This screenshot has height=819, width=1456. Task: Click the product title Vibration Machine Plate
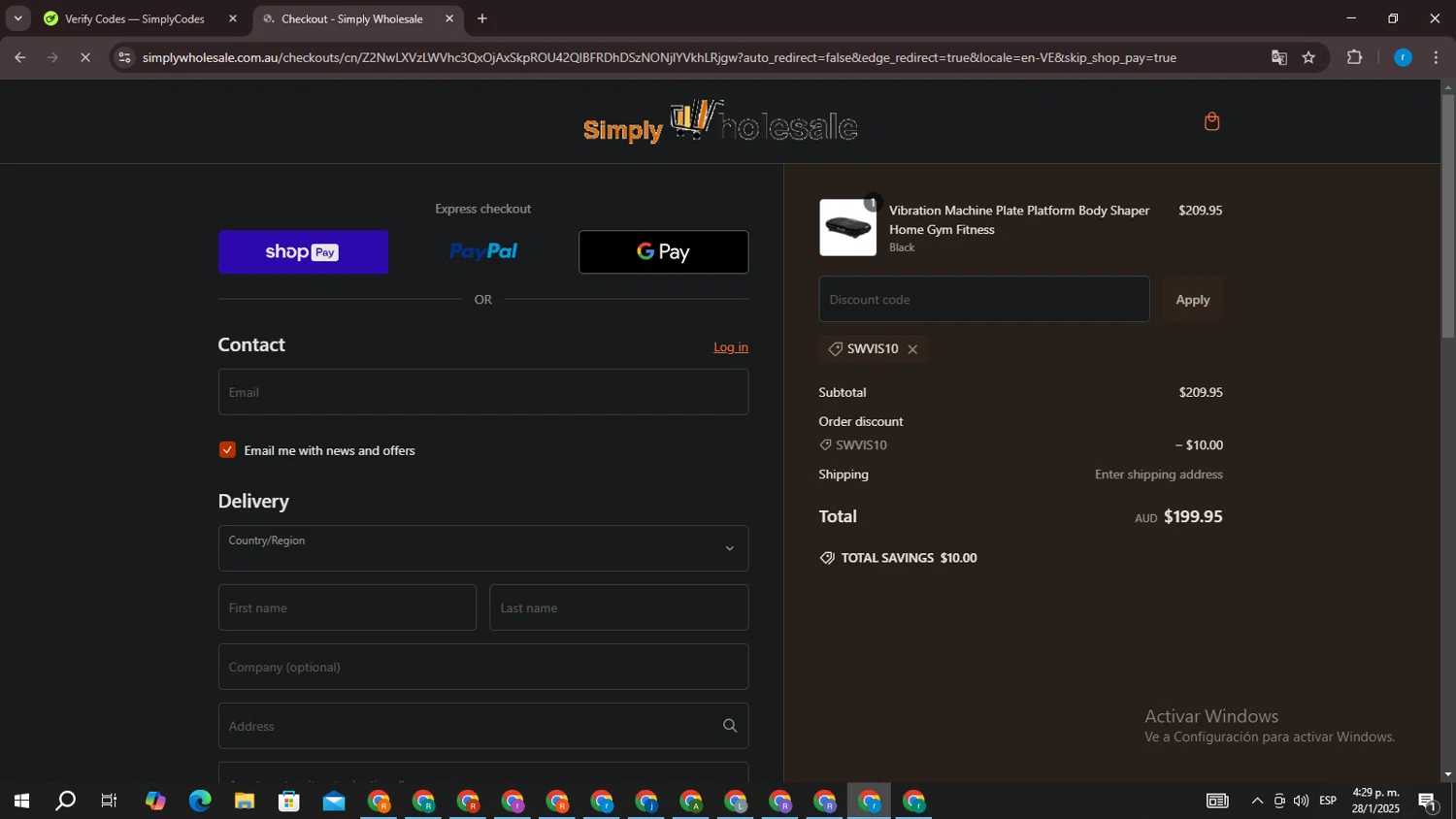pos(1019,220)
